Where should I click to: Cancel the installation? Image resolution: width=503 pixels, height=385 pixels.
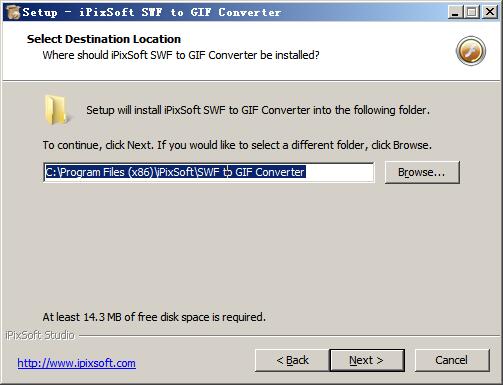click(x=452, y=360)
